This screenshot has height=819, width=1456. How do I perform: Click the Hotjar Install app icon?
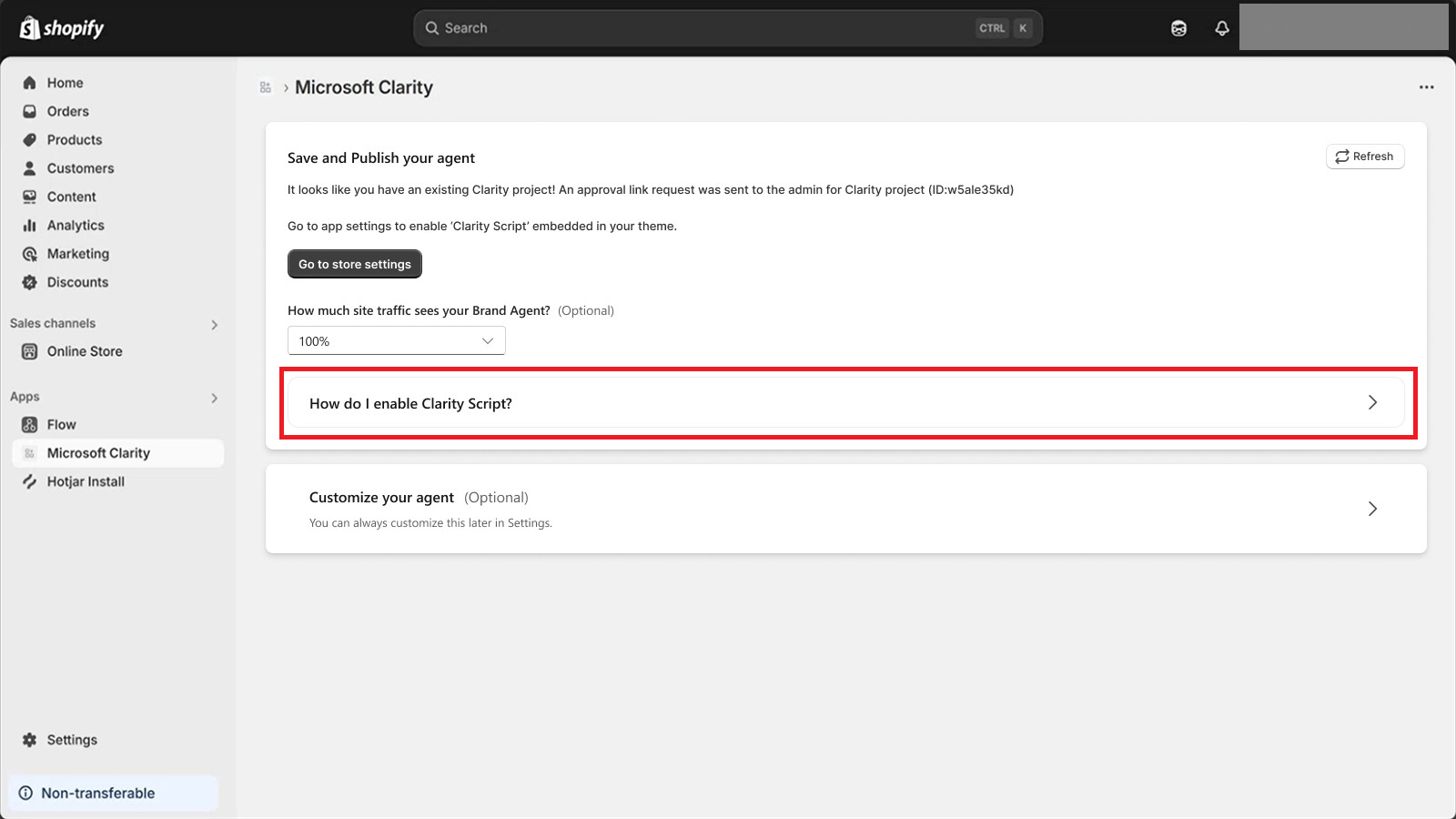click(x=29, y=481)
